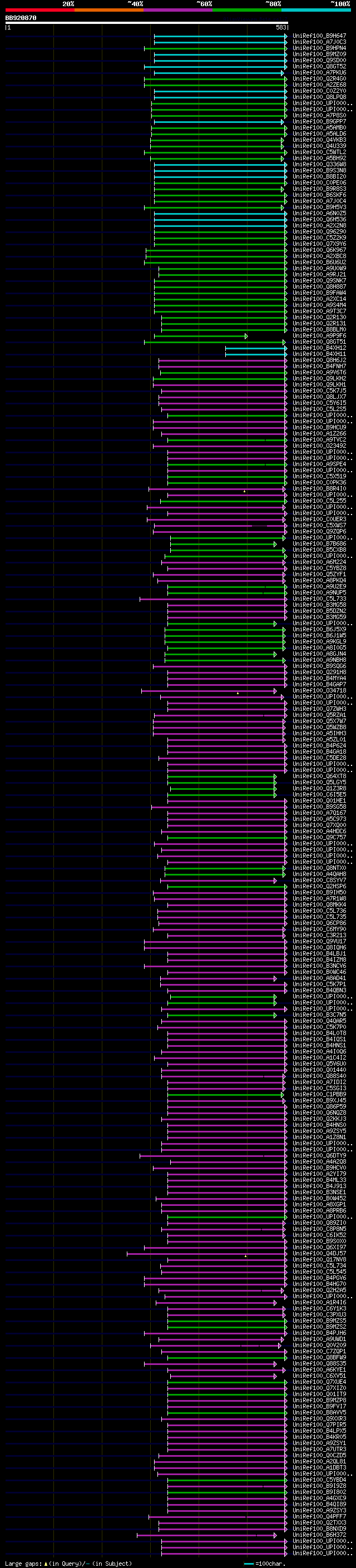356x1568 pixels.
Task: Click the cyan alignment bar of UniRef100_B9M647
Action: click(x=220, y=36)
